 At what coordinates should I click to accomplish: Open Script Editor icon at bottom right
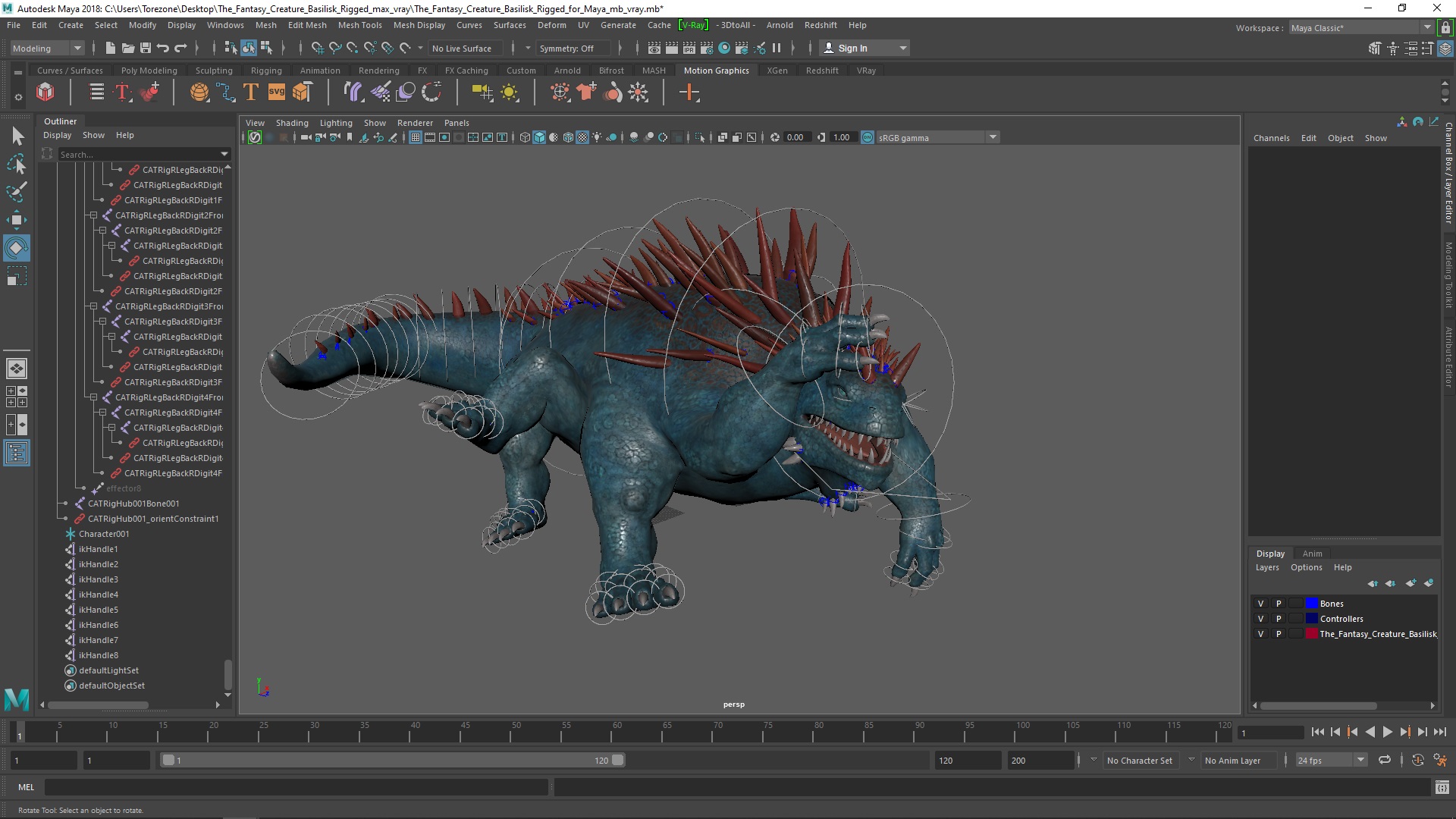pos(1442,787)
